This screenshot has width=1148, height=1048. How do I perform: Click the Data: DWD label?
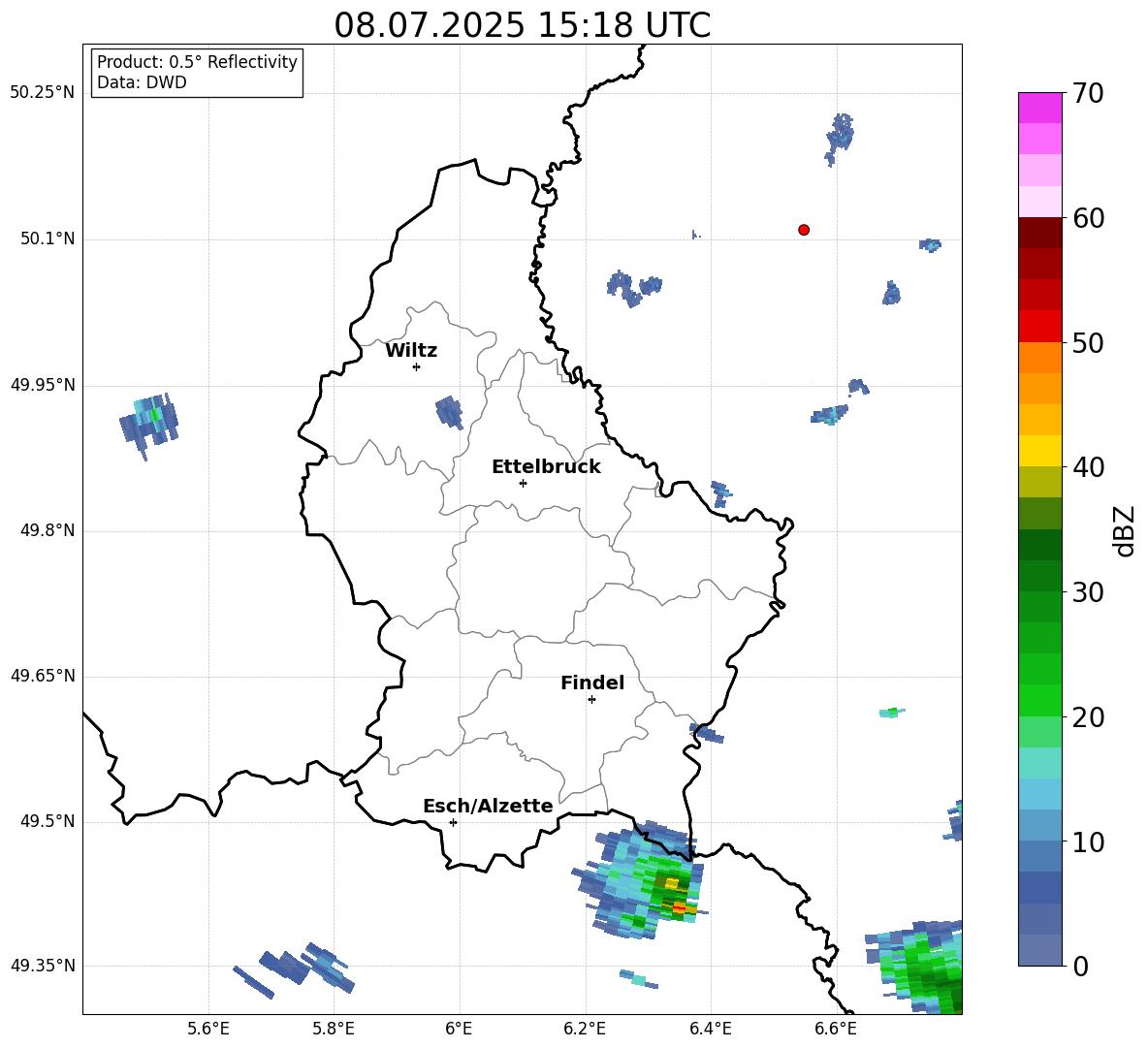pos(142,82)
